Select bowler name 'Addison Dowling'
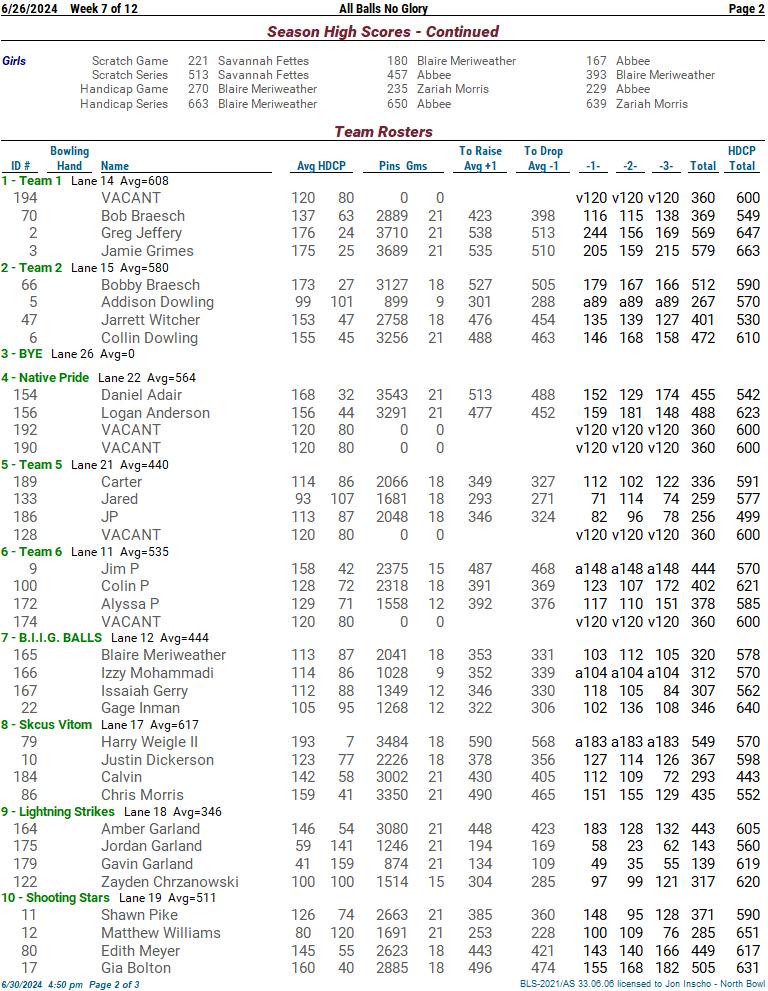The image size is (768, 991). (x=157, y=302)
